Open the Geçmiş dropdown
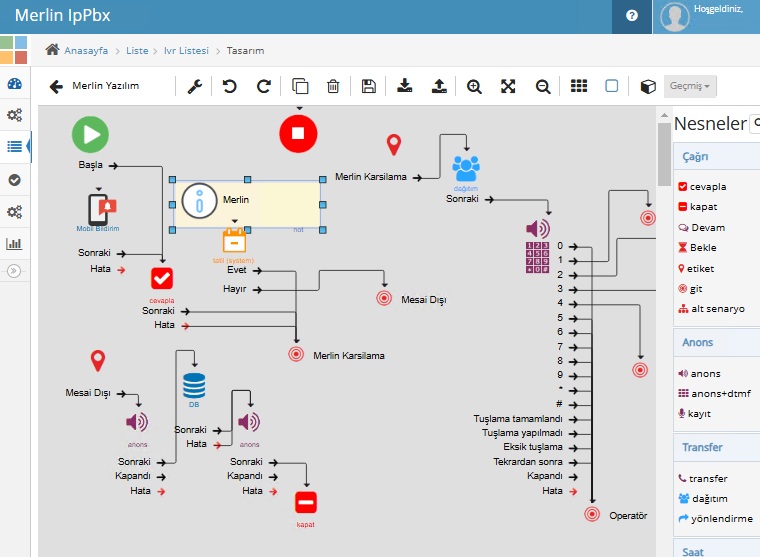The image size is (760, 557). (690, 86)
